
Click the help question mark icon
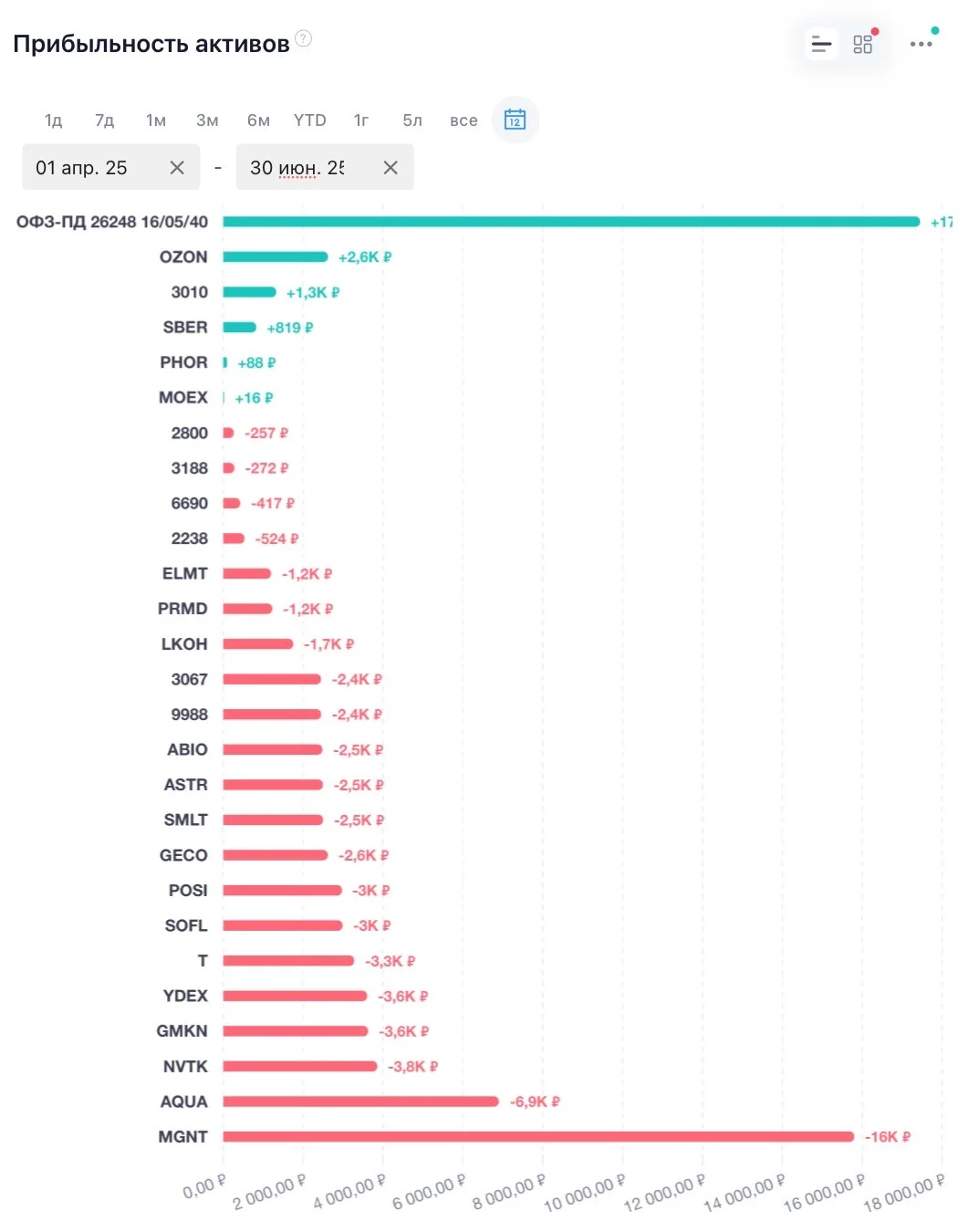click(304, 38)
